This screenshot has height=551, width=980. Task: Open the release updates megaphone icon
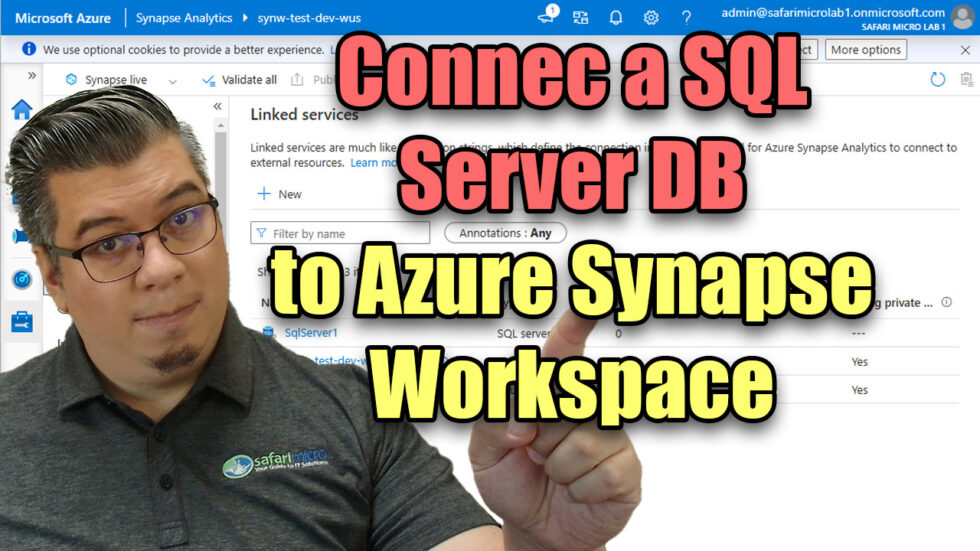(547, 17)
